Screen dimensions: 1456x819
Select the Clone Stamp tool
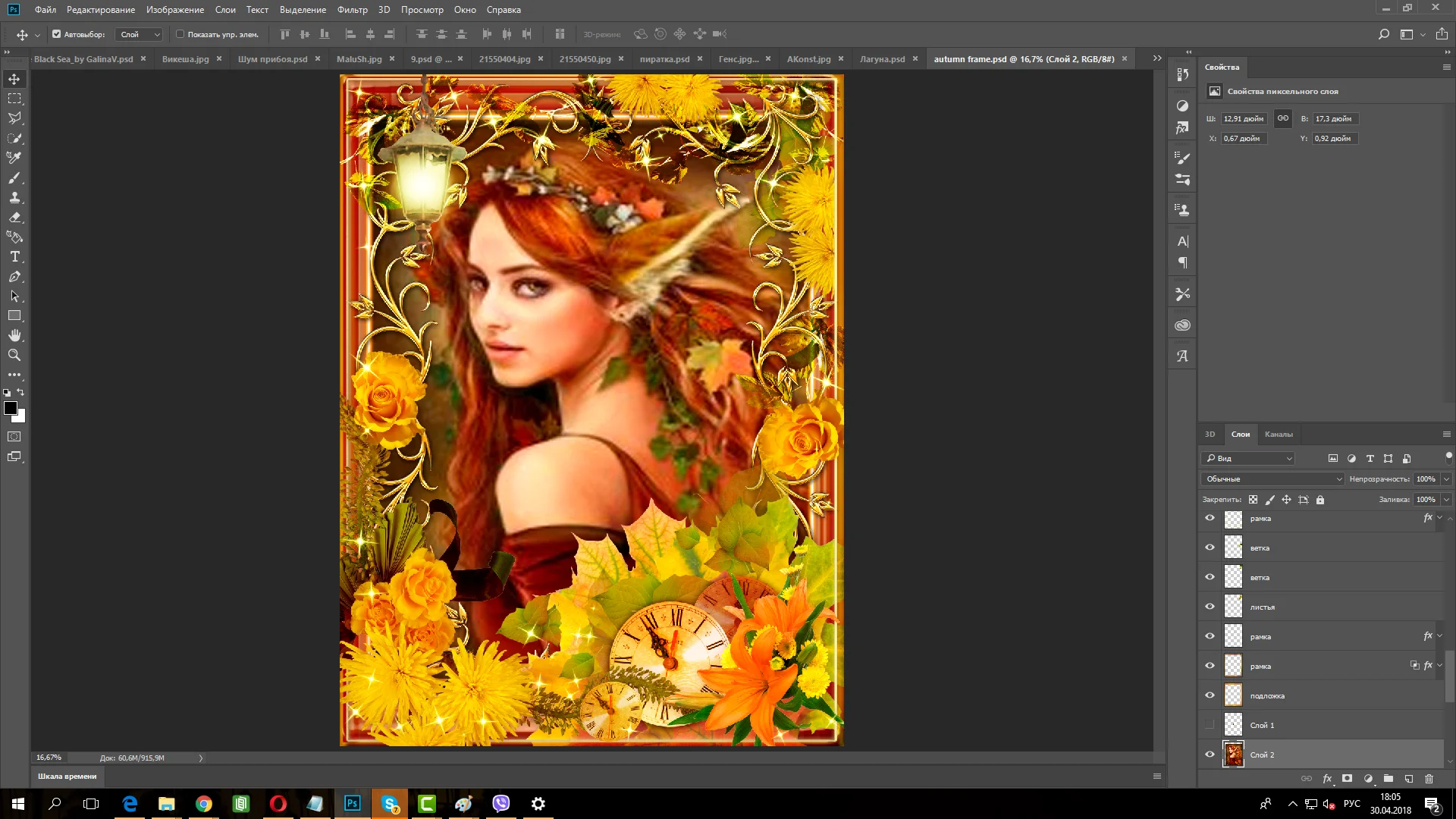(x=14, y=198)
